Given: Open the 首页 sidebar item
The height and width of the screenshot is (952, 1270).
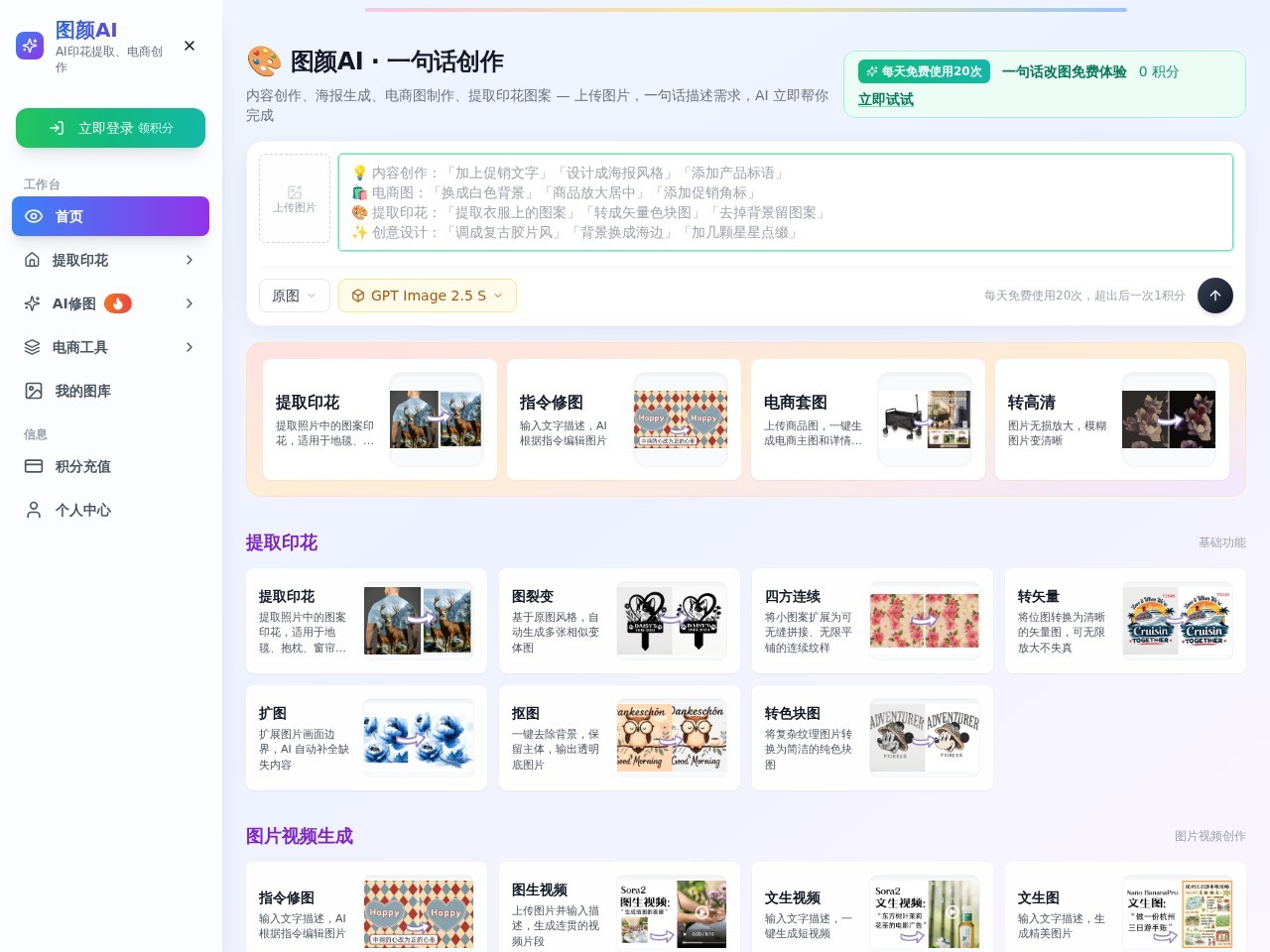Looking at the screenshot, I should click(110, 216).
